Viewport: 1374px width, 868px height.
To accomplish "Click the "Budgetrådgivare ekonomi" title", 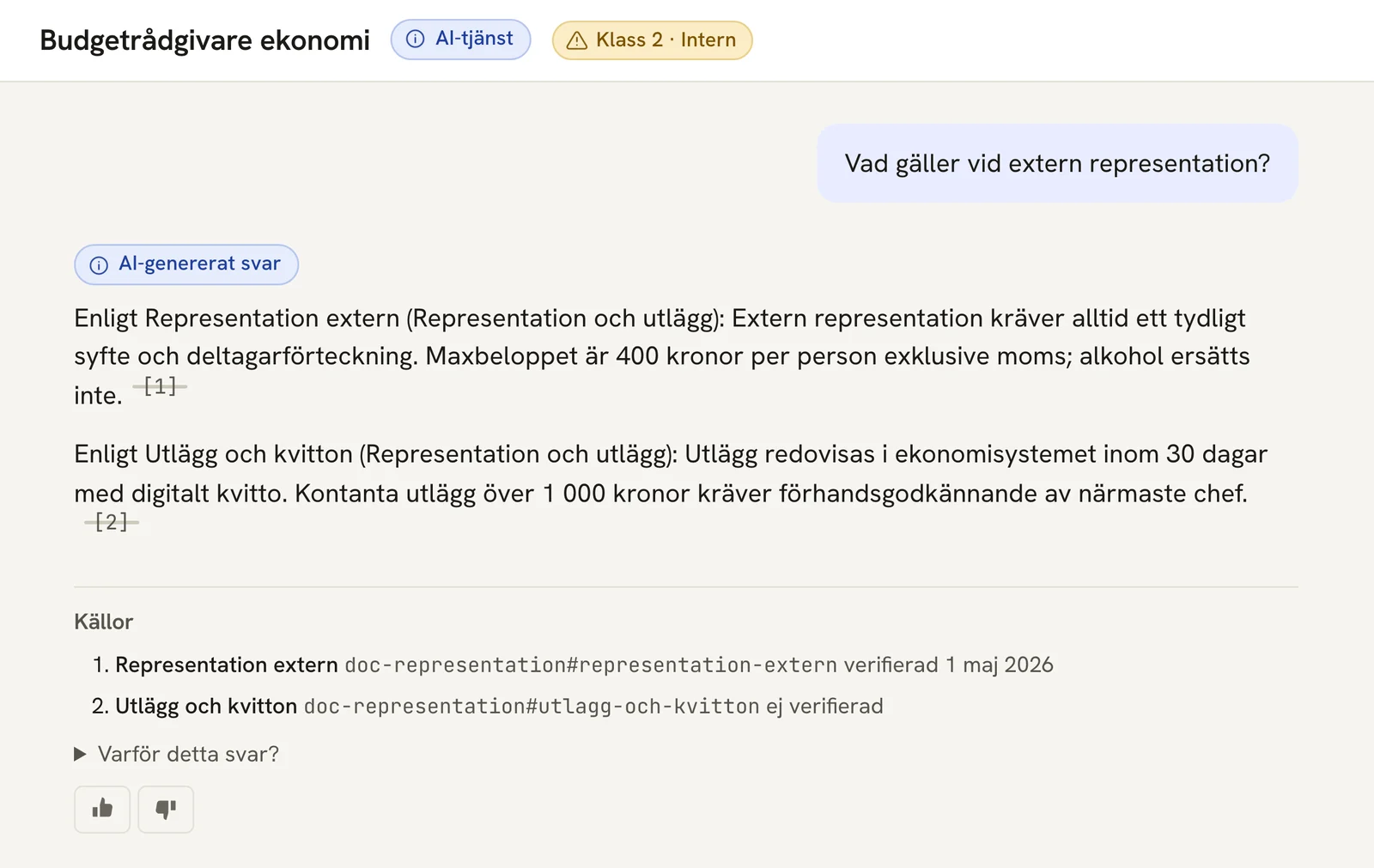I will [x=205, y=40].
